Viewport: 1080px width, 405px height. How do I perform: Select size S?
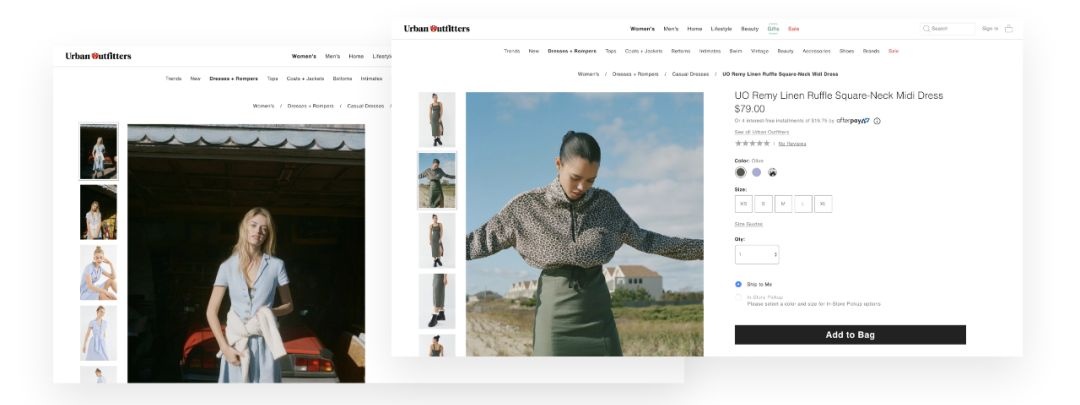click(763, 204)
